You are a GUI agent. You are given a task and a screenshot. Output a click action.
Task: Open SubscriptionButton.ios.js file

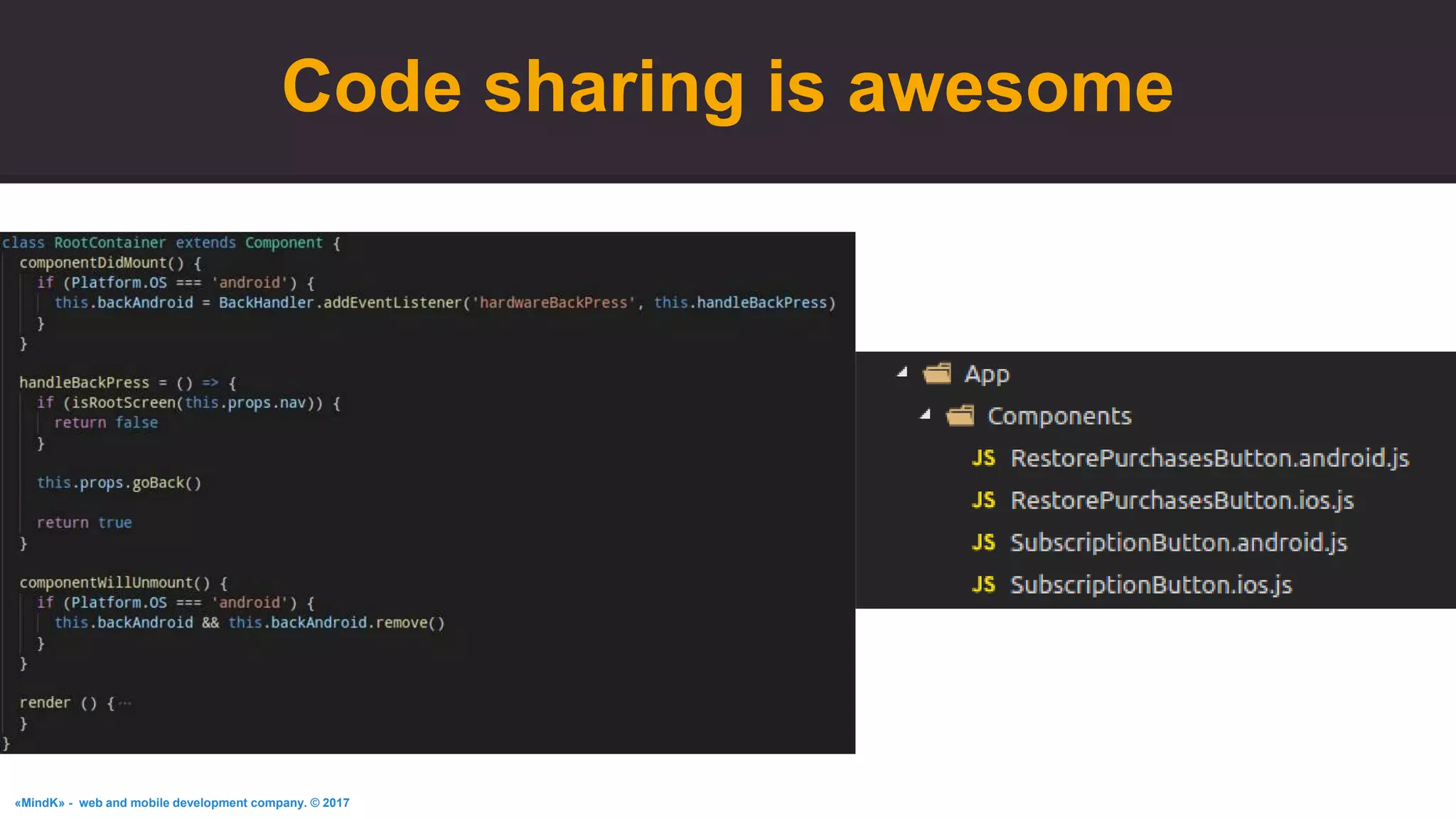point(1151,584)
